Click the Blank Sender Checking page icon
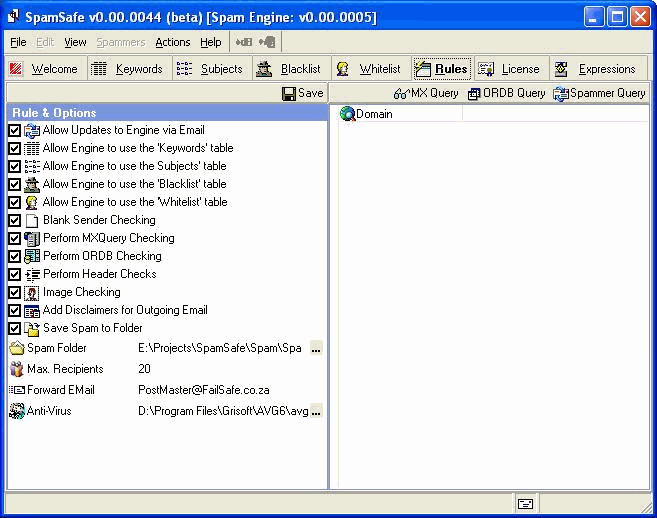Screen dimensions: 657x518 point(32,220)
